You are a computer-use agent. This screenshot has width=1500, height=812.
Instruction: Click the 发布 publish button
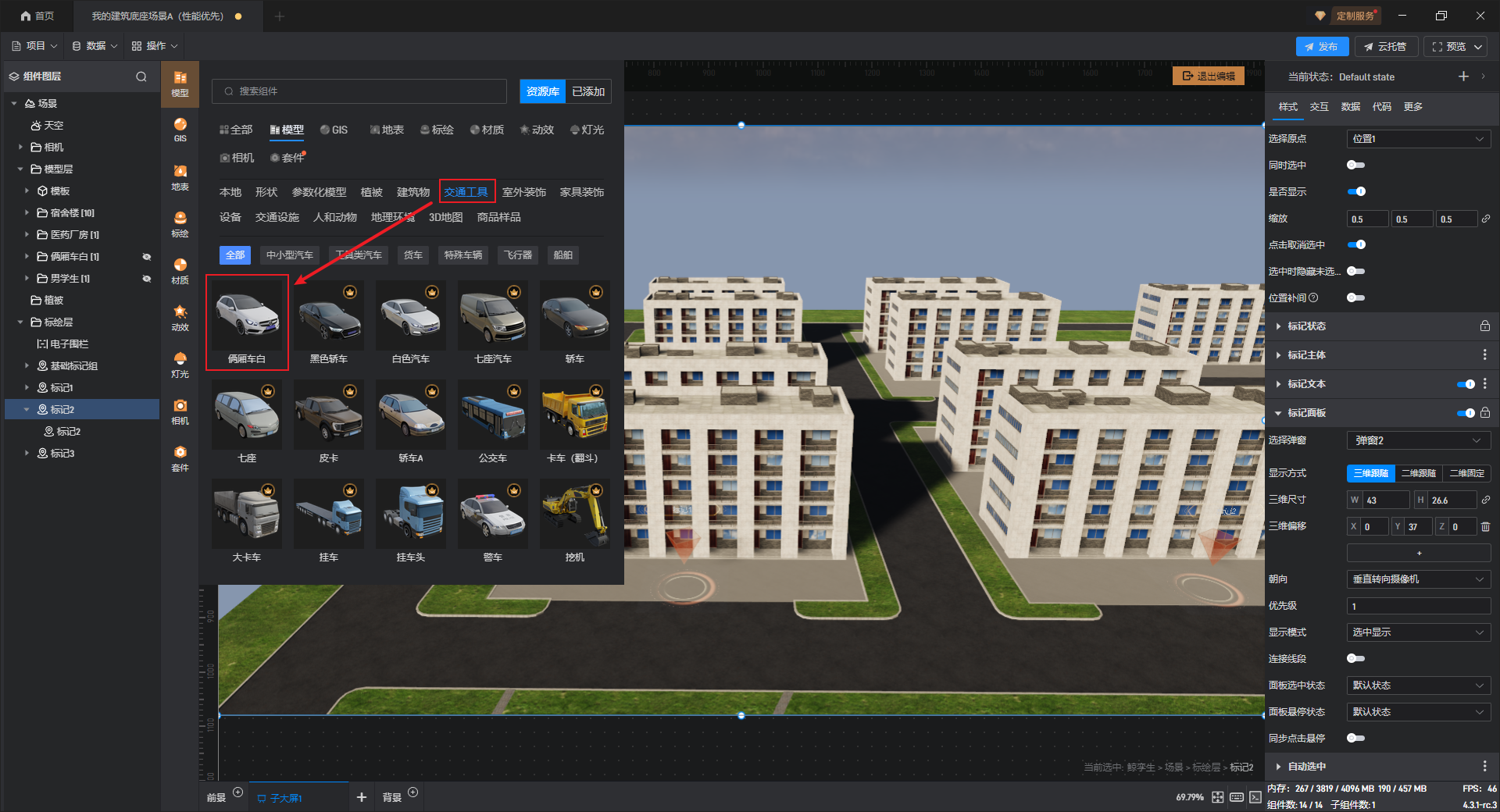1321,47
